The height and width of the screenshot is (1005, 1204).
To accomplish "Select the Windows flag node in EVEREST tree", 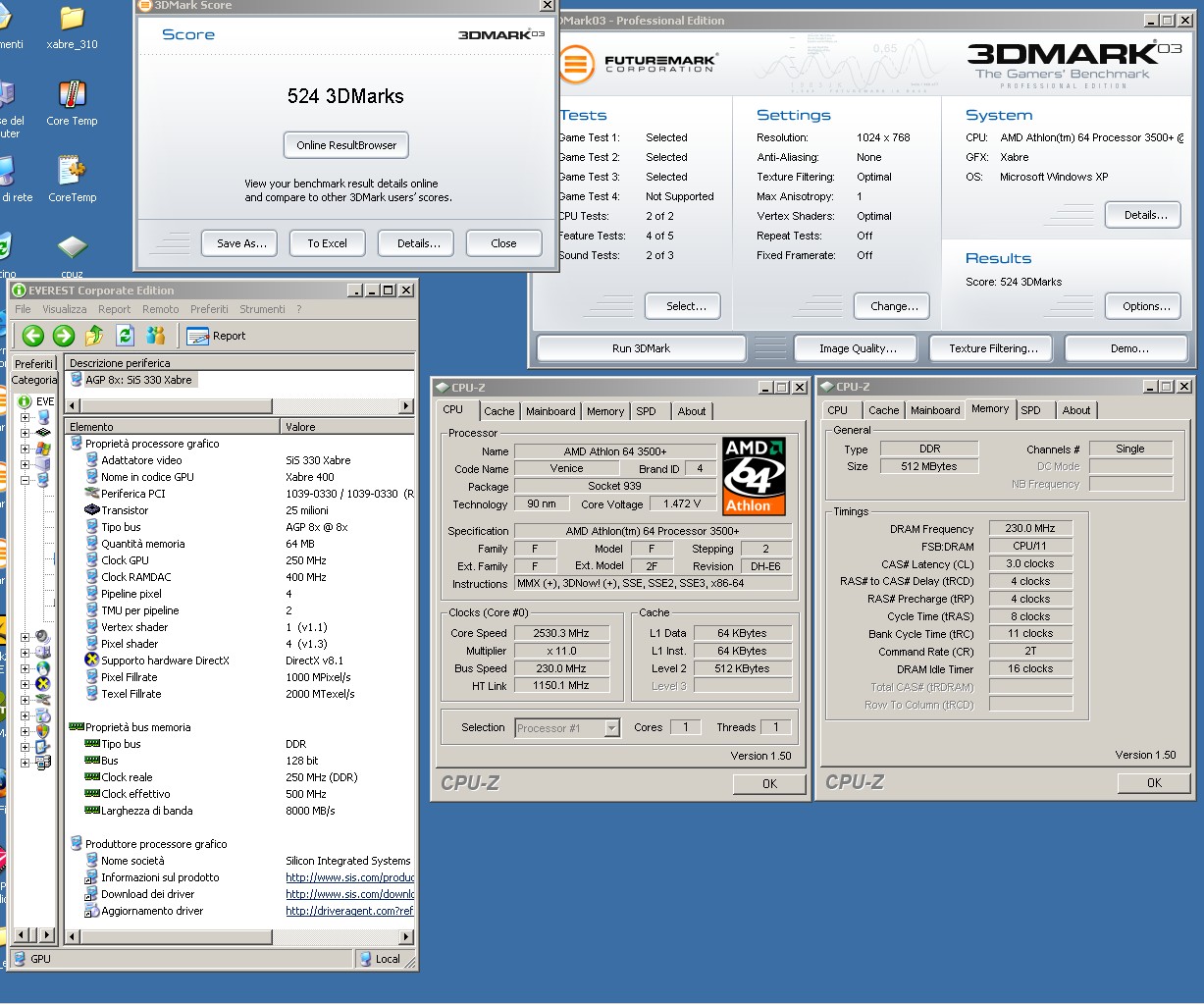I will [x=43, y=449].
